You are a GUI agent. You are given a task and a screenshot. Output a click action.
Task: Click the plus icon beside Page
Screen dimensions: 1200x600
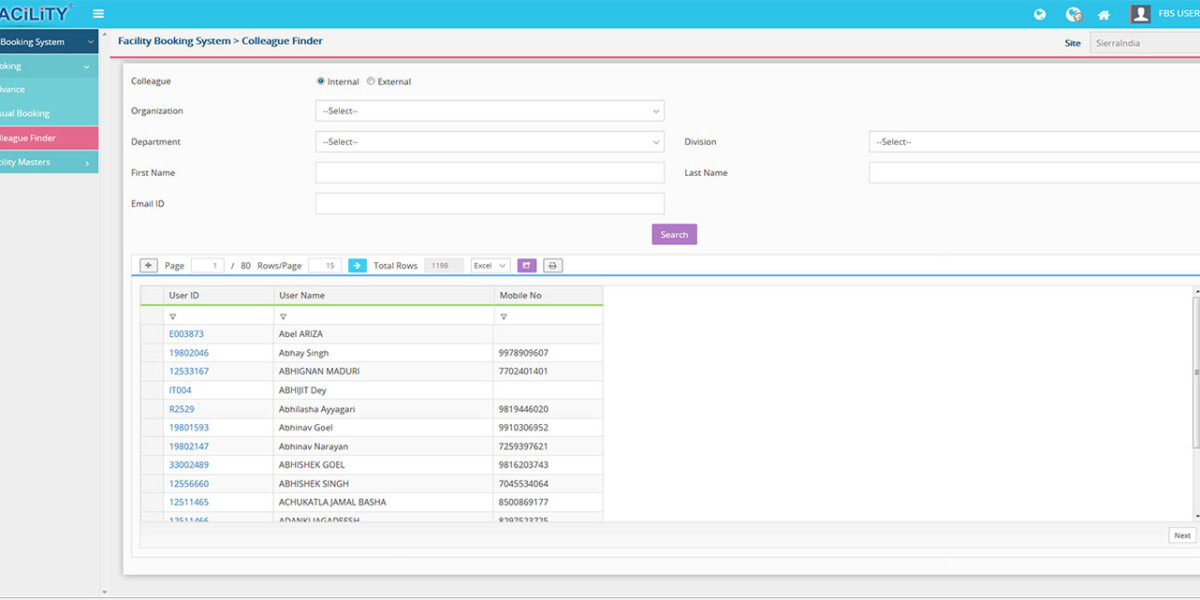tap(148, 266)
